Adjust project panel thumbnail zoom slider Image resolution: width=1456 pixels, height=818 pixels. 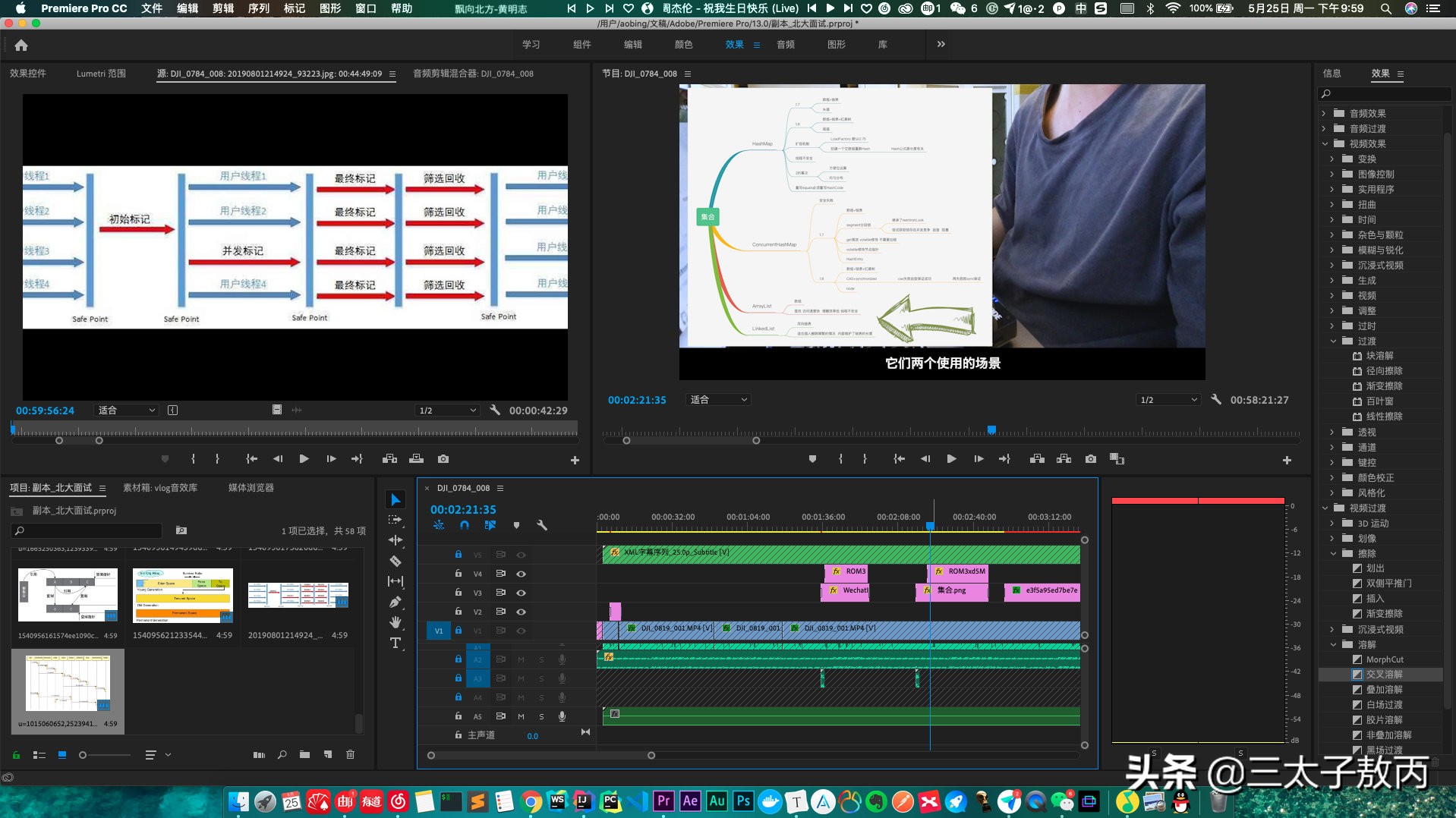(84, 755)
